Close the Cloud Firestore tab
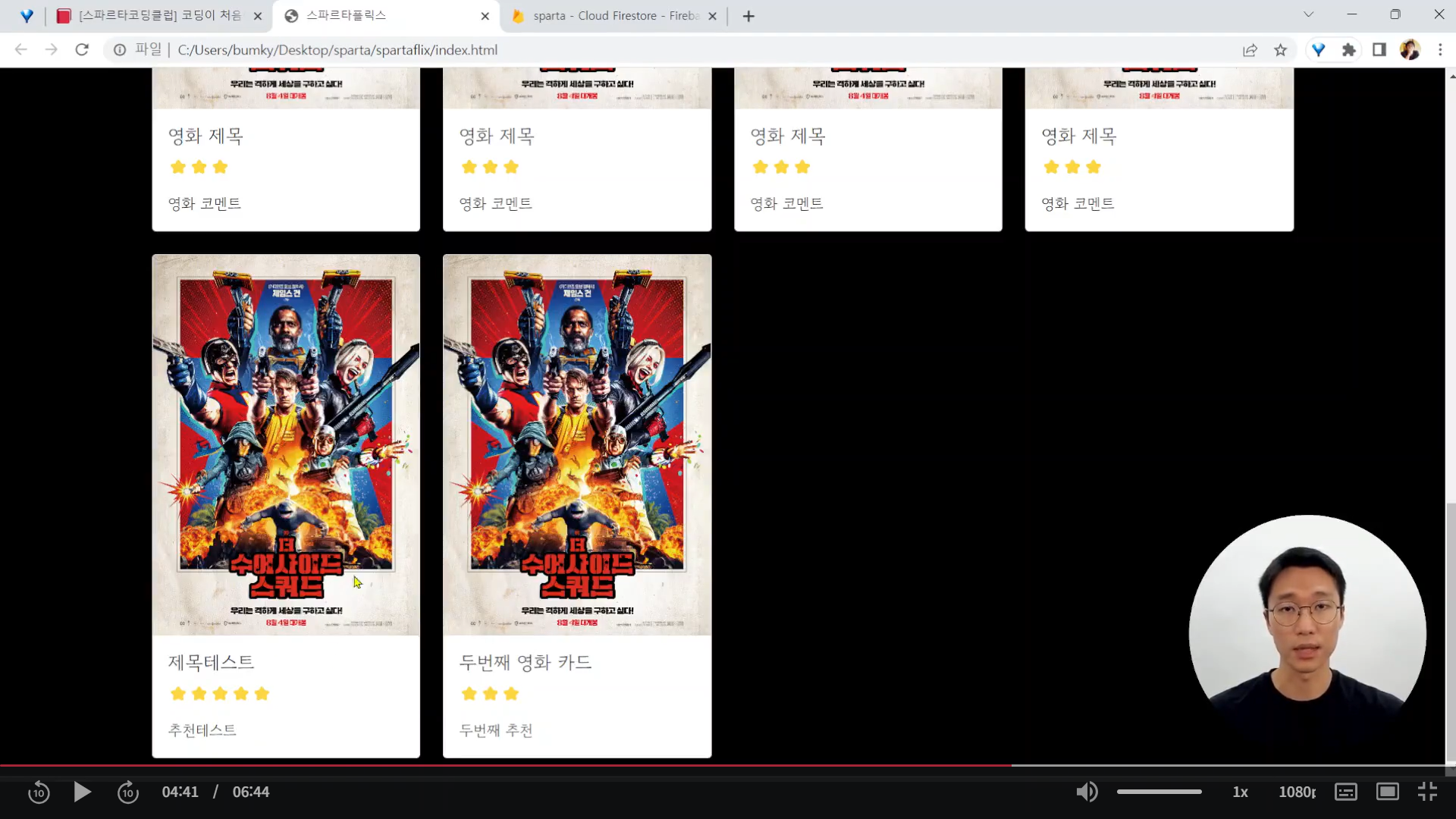Screen dimensions: 1456x819 (x=712, y=16)
